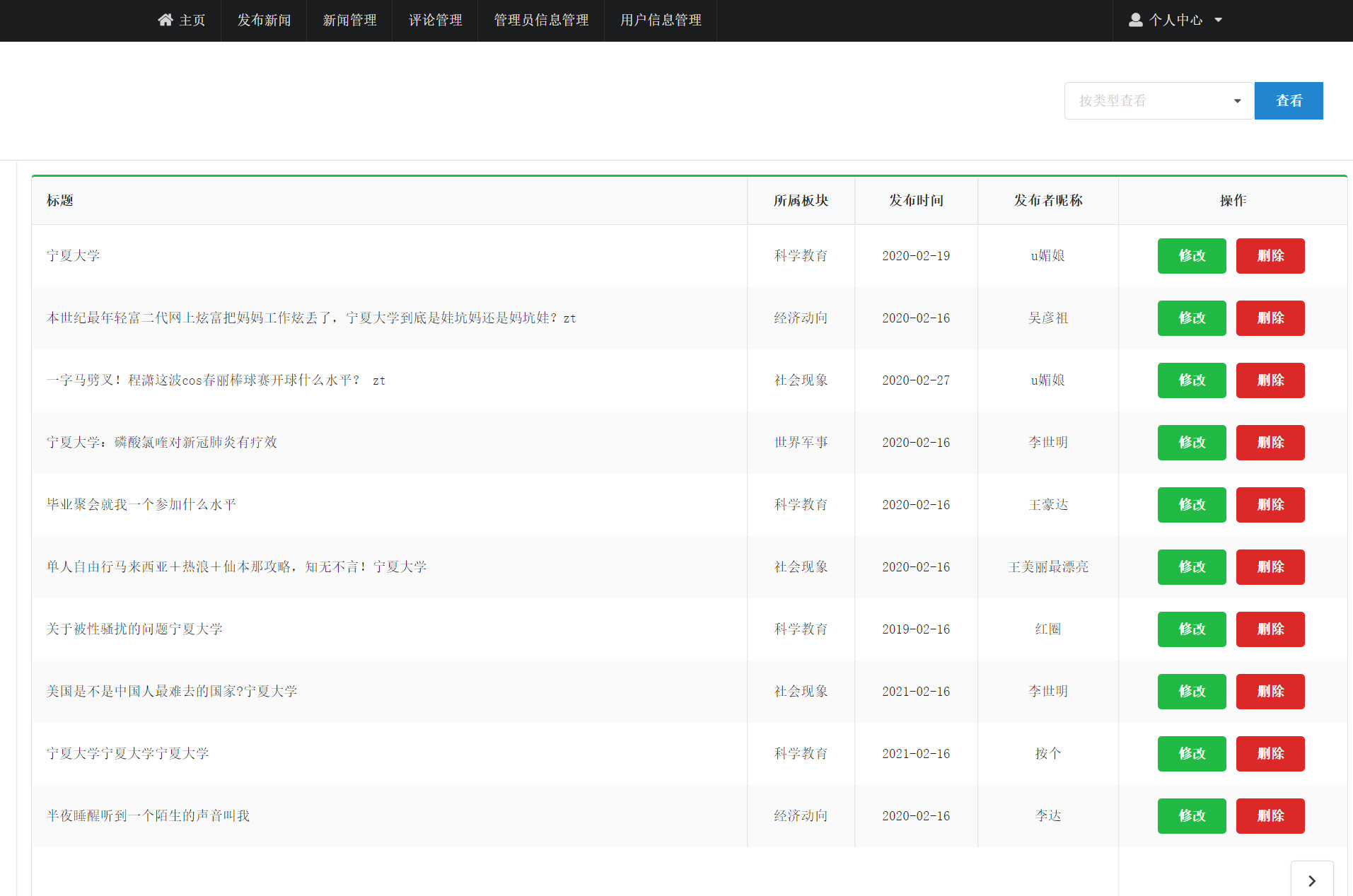
Task: Open 评论管理 menu item
Action: tap(435, 20)
